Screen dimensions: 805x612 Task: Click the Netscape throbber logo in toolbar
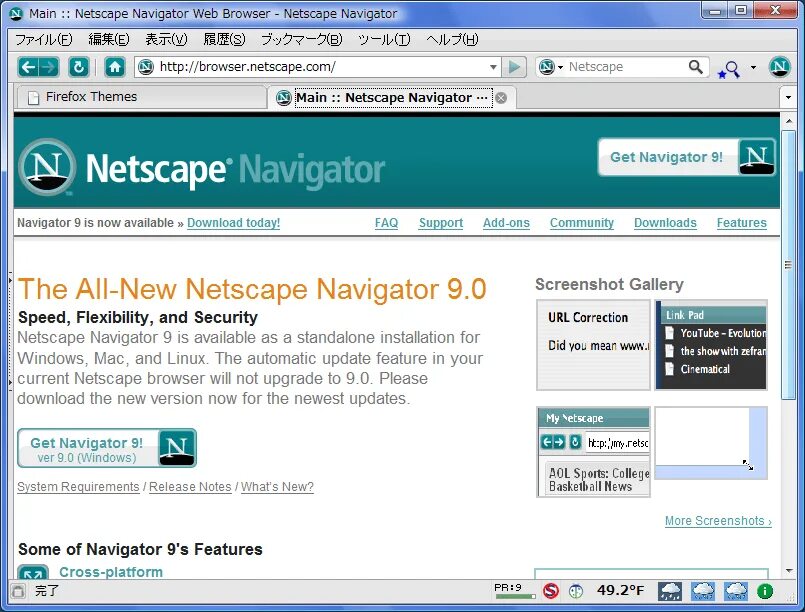pos(780,67)
